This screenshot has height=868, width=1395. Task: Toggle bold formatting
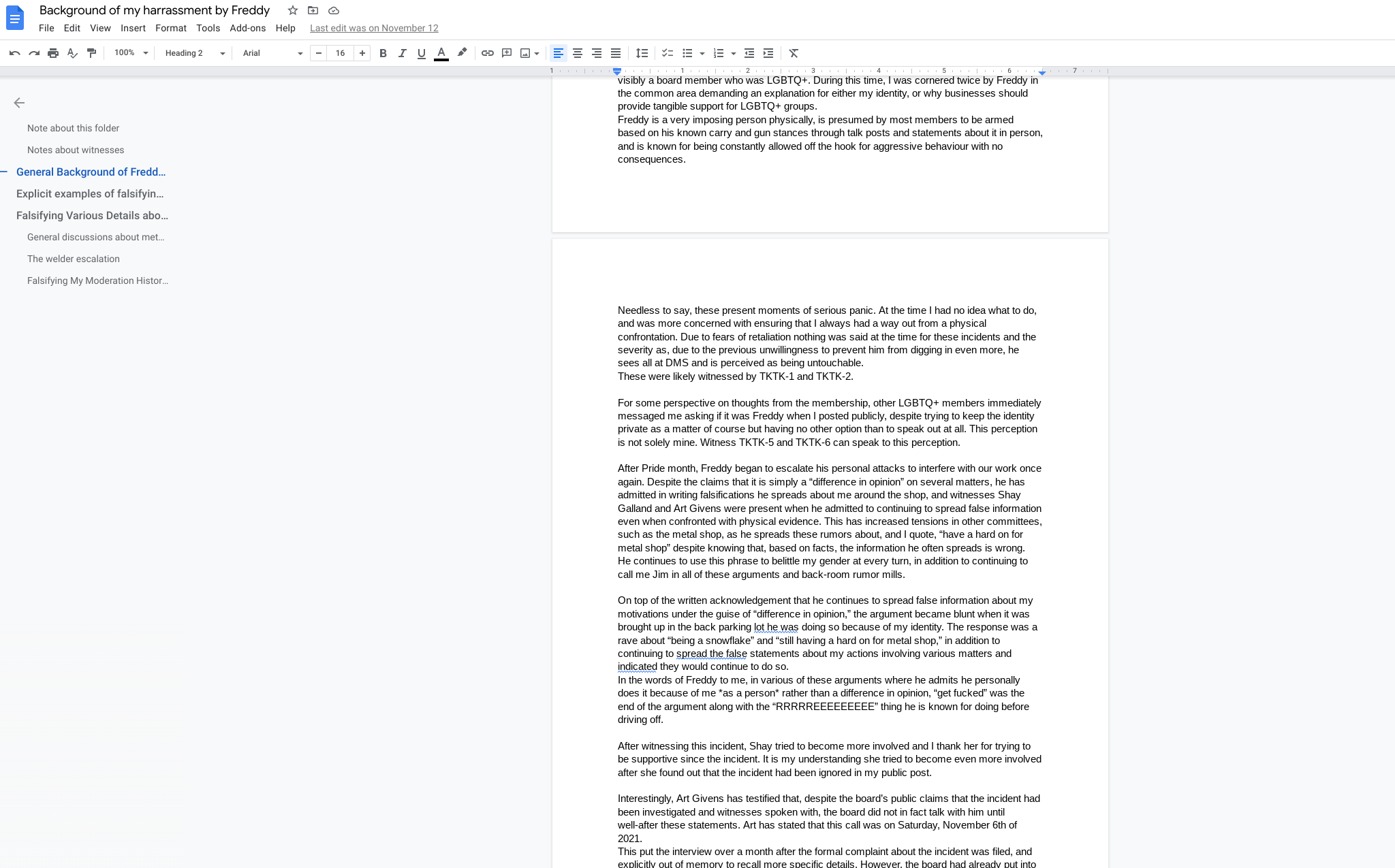pos(383,53)
